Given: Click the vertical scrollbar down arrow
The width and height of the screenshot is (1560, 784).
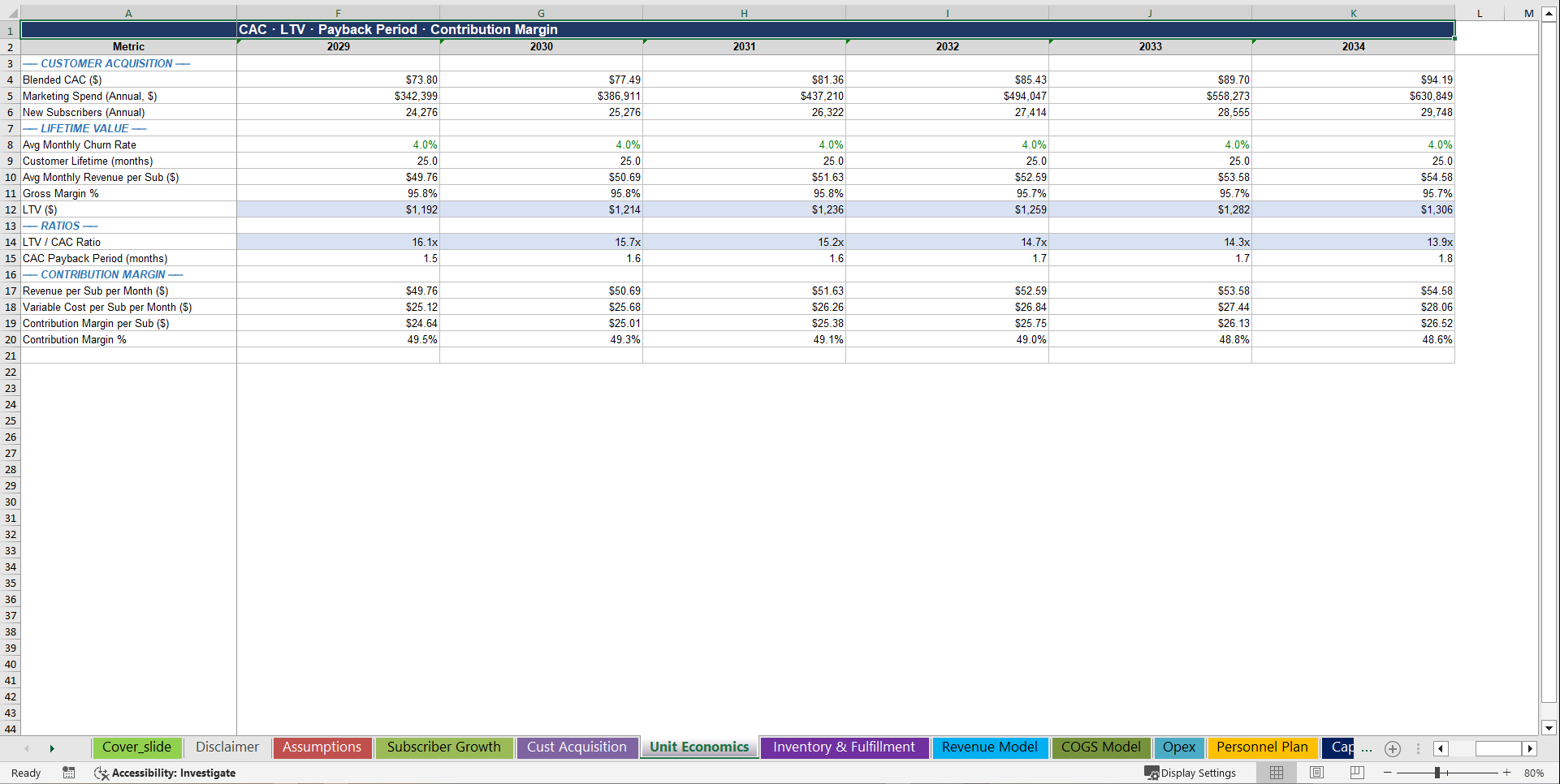Looking at the screenshot, I should [x=1549, y=729].
